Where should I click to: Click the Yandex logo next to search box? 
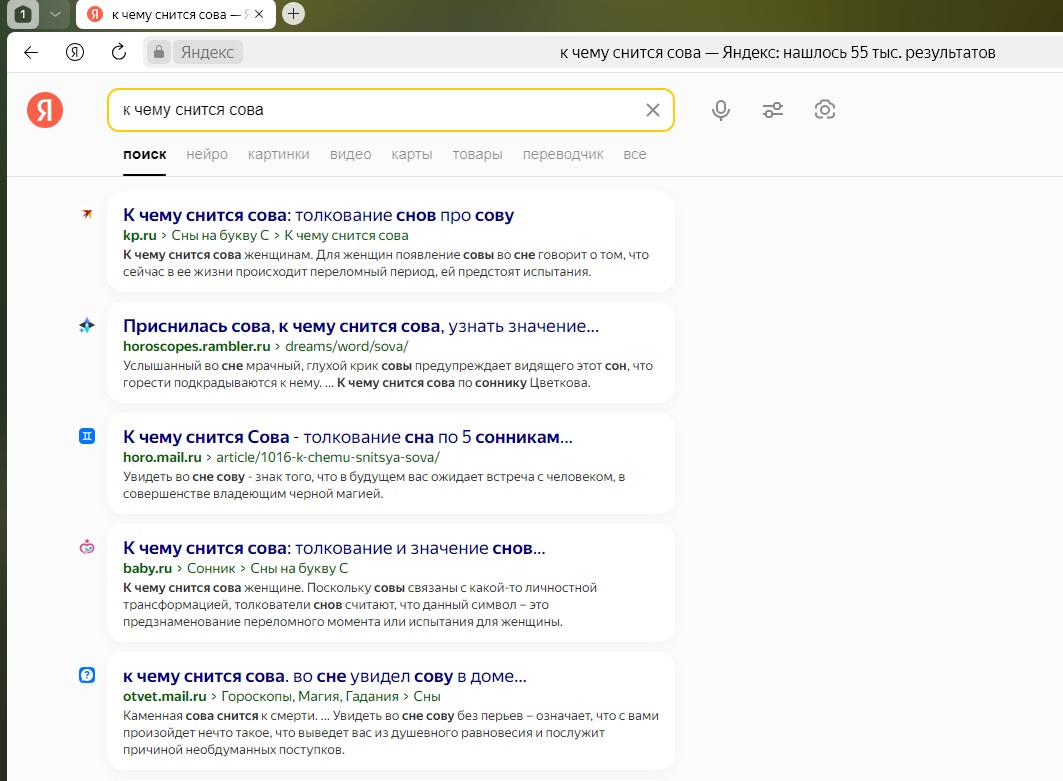pyautogui.click(x=45, y=110)
